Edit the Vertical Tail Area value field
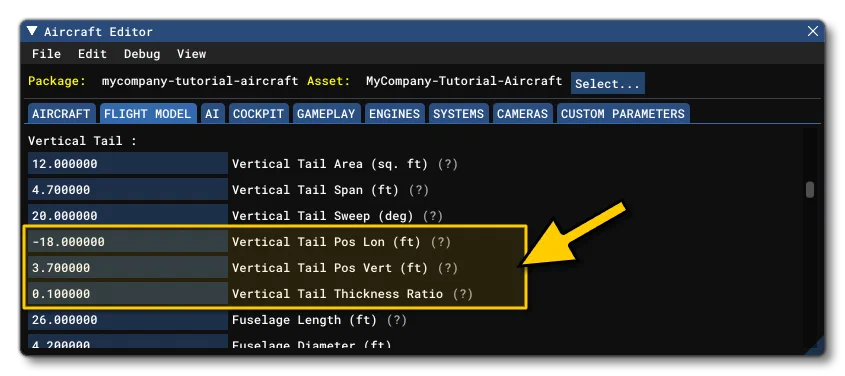The width and height of the screenshot is (845, 376). click(x=128, y=163)
